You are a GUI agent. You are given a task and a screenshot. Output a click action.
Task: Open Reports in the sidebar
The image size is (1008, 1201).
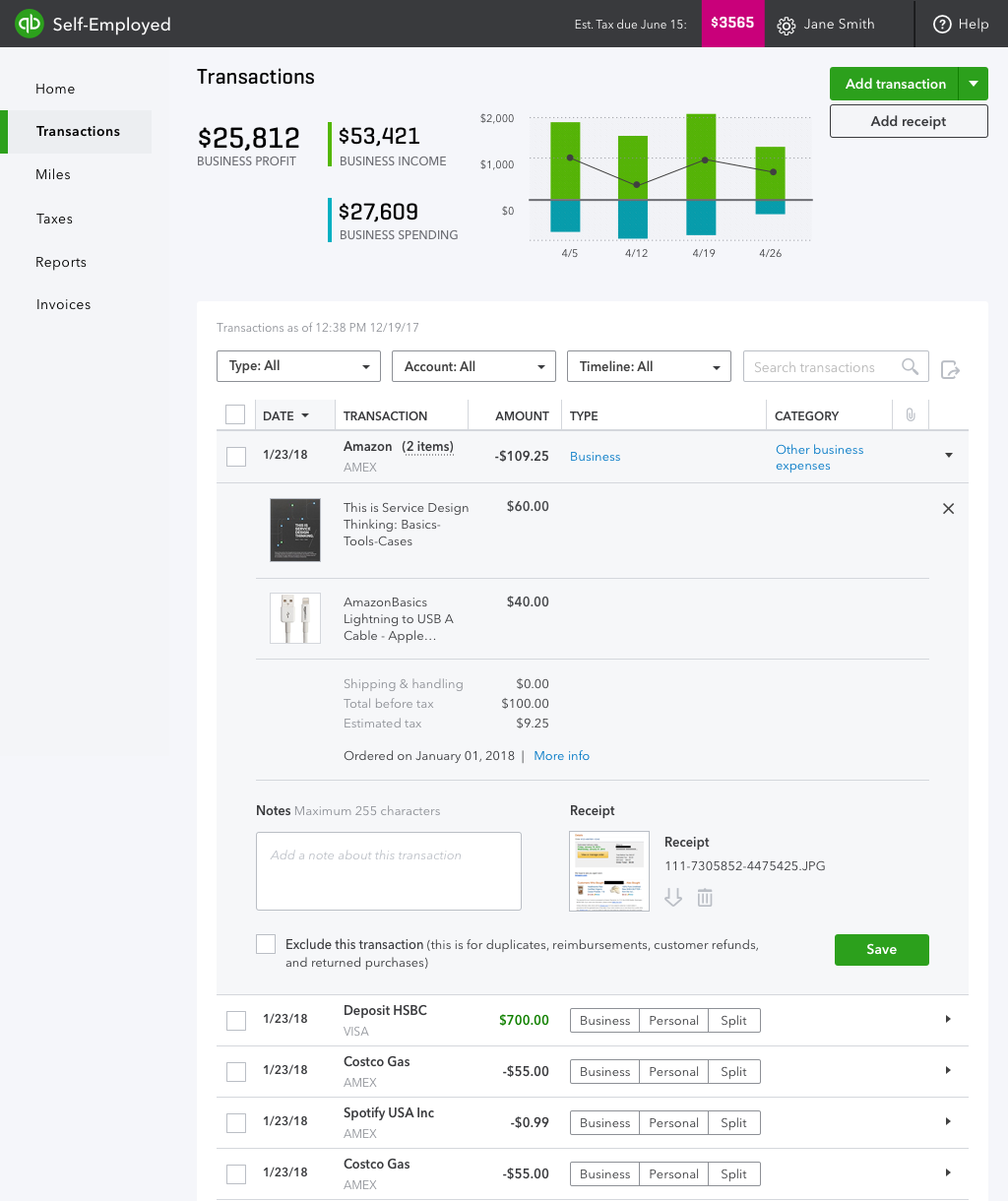[61, 262]
